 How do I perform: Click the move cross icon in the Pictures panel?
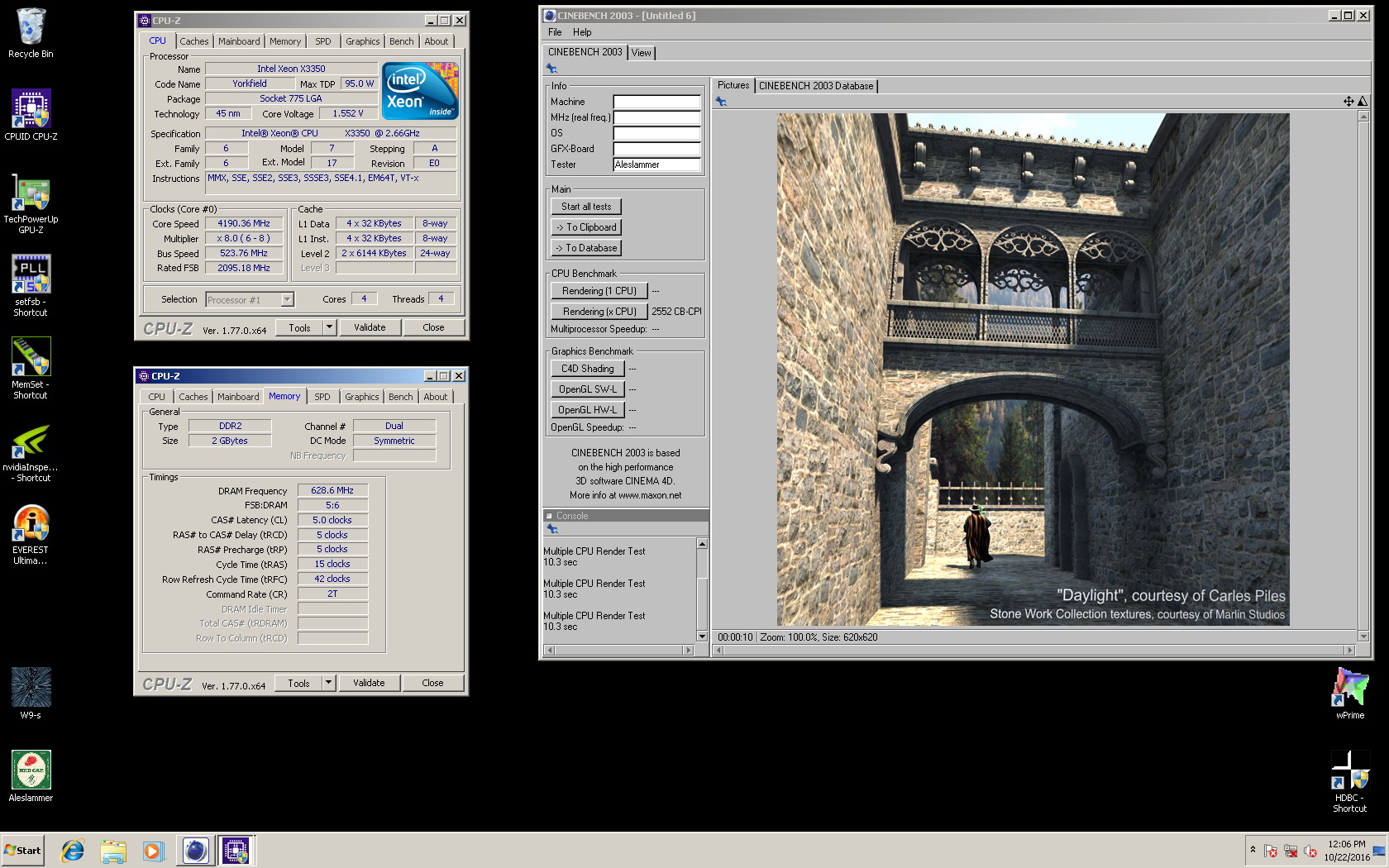point(1348,101)
